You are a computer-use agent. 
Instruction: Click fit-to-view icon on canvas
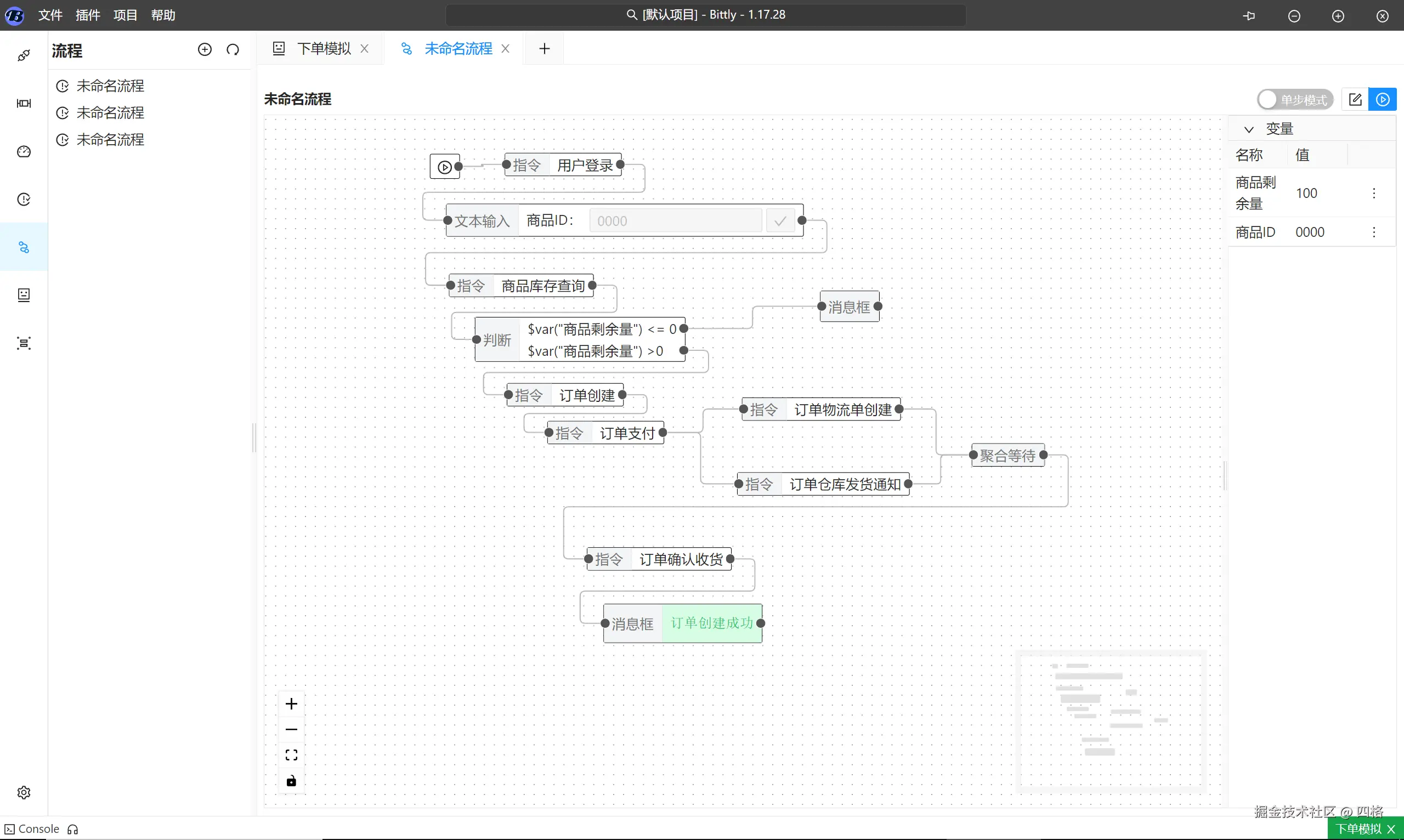pyautogui.click(x=291, y=755)
